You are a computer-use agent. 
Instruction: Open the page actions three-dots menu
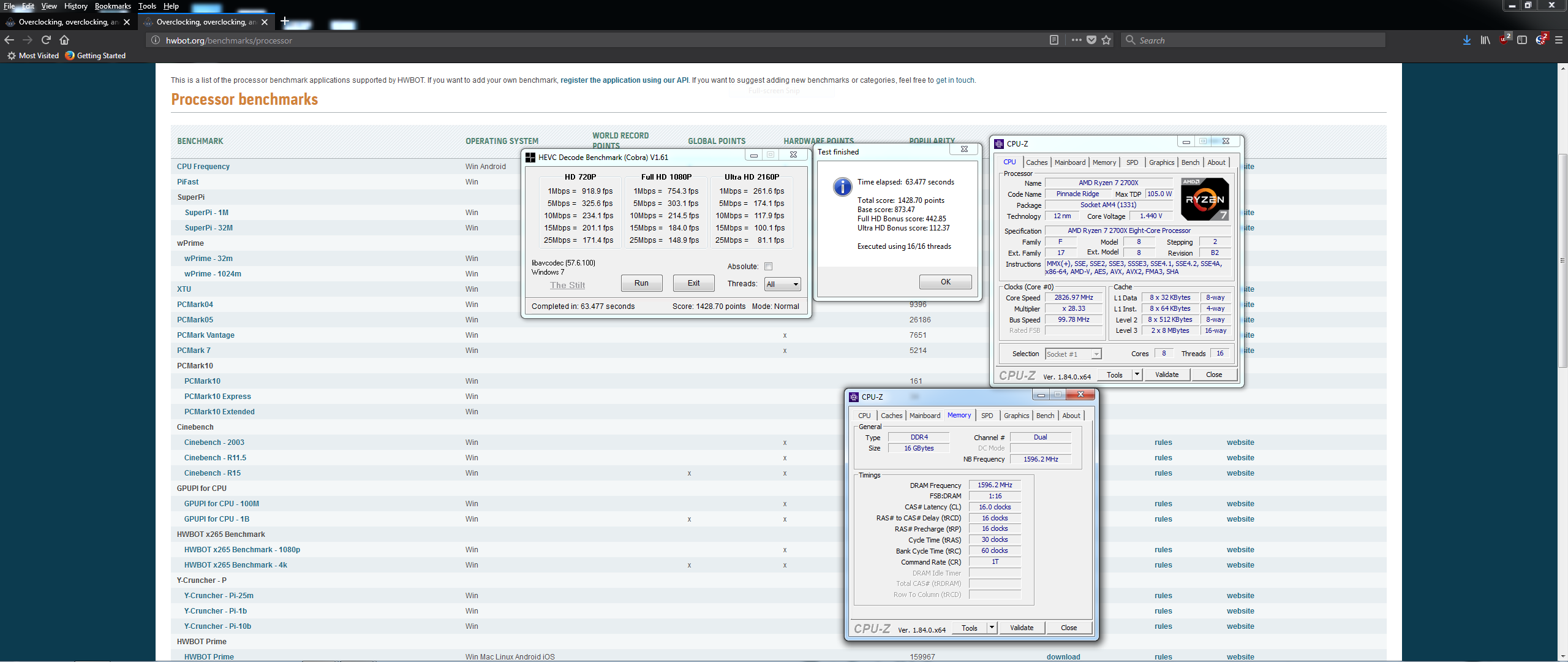(1076, 40)
